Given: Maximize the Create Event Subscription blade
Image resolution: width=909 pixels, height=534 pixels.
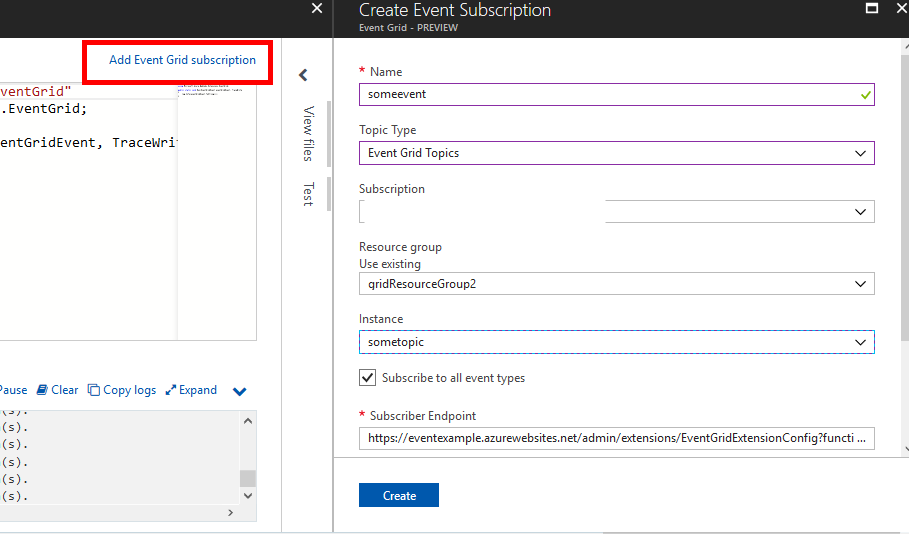Looking at the screenshot, I should tap(872, 8).
